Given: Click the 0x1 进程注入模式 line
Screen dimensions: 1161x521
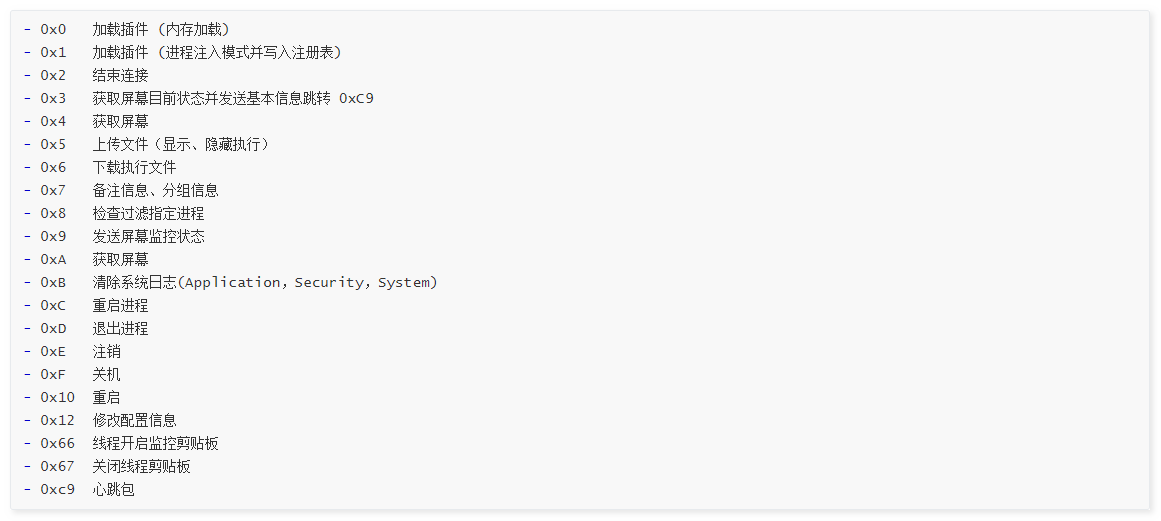Looking at the screenshot, I should pyautogui.click(x=217, y=52).
